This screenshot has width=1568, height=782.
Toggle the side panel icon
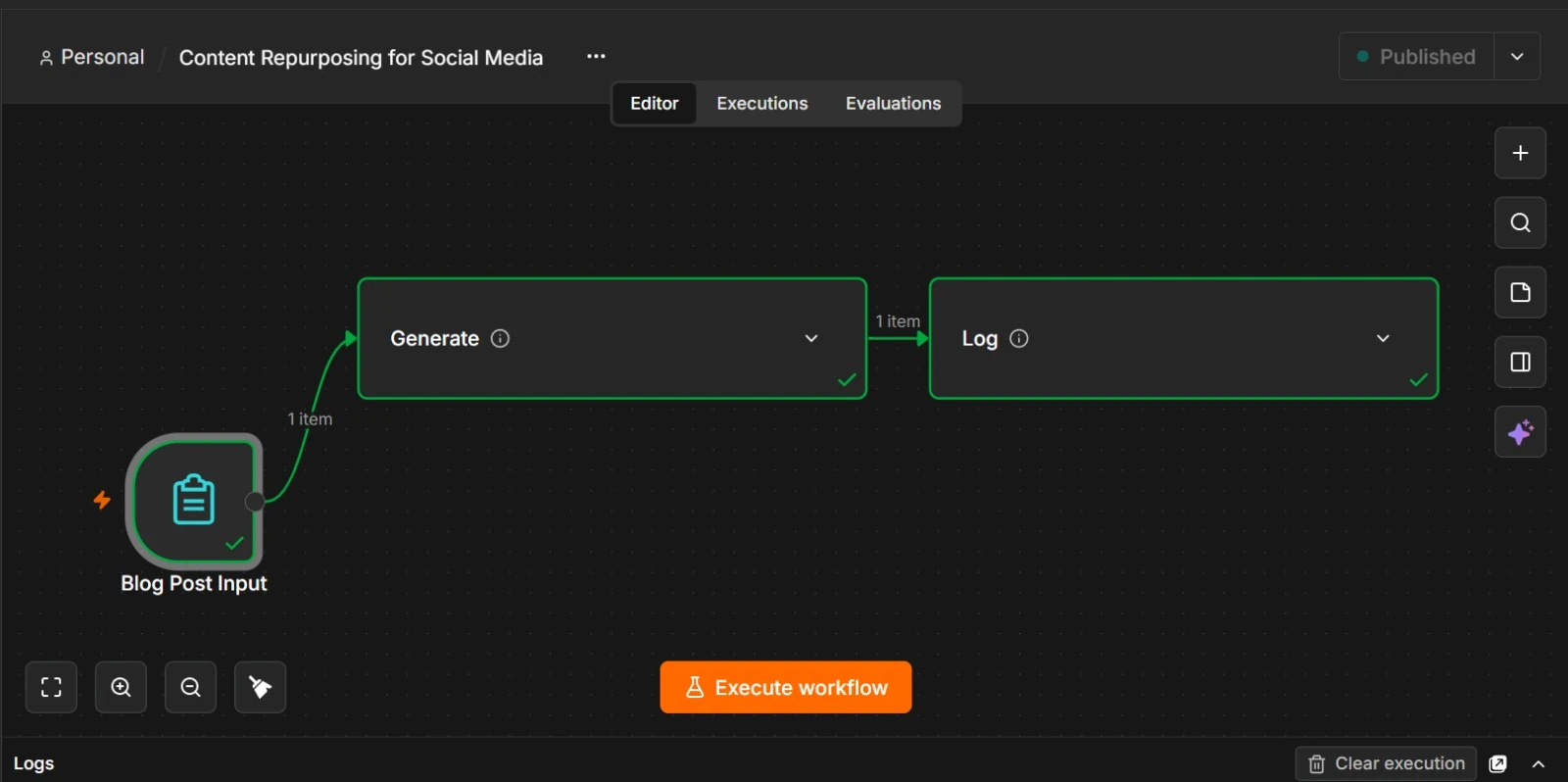click(x=1520, y=363)
